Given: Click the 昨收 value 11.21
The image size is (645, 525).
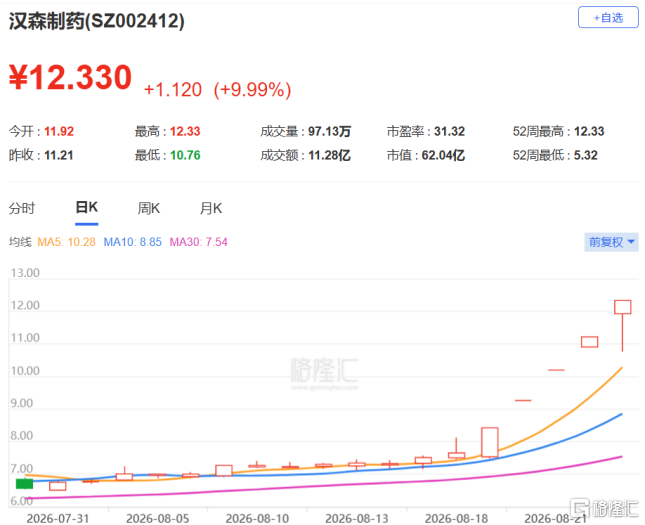Looking at the screenshot, I should pos(58,155).
